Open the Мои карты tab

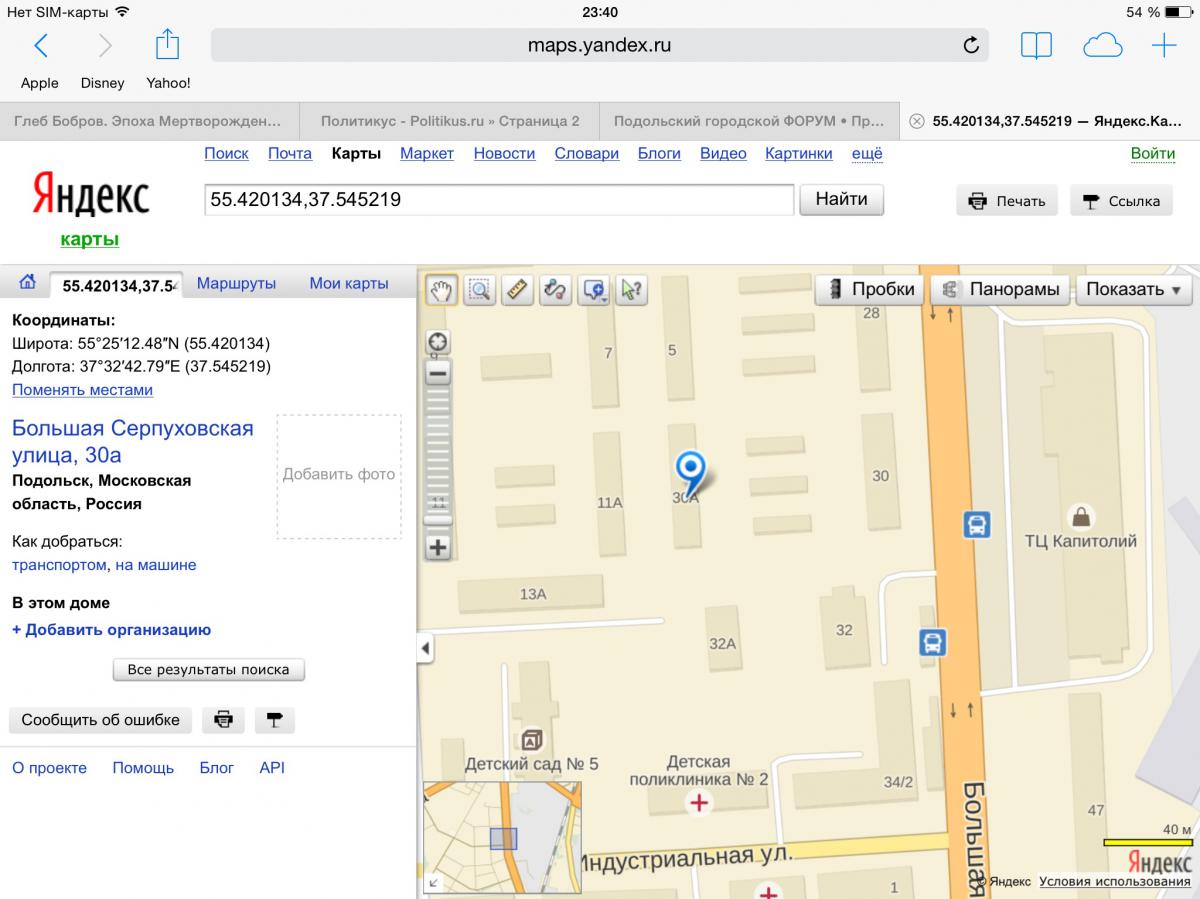(x=349, y=283)
